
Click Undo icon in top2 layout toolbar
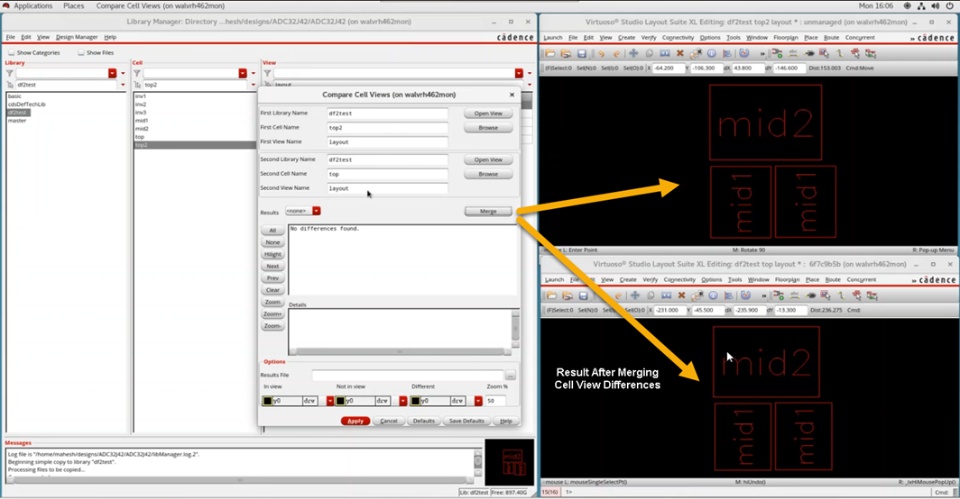tap(602, 53)
